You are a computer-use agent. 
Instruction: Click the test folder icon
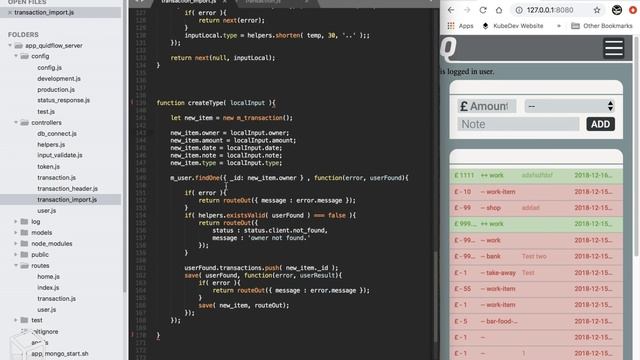pyautogui.click(x=24, y=320)
